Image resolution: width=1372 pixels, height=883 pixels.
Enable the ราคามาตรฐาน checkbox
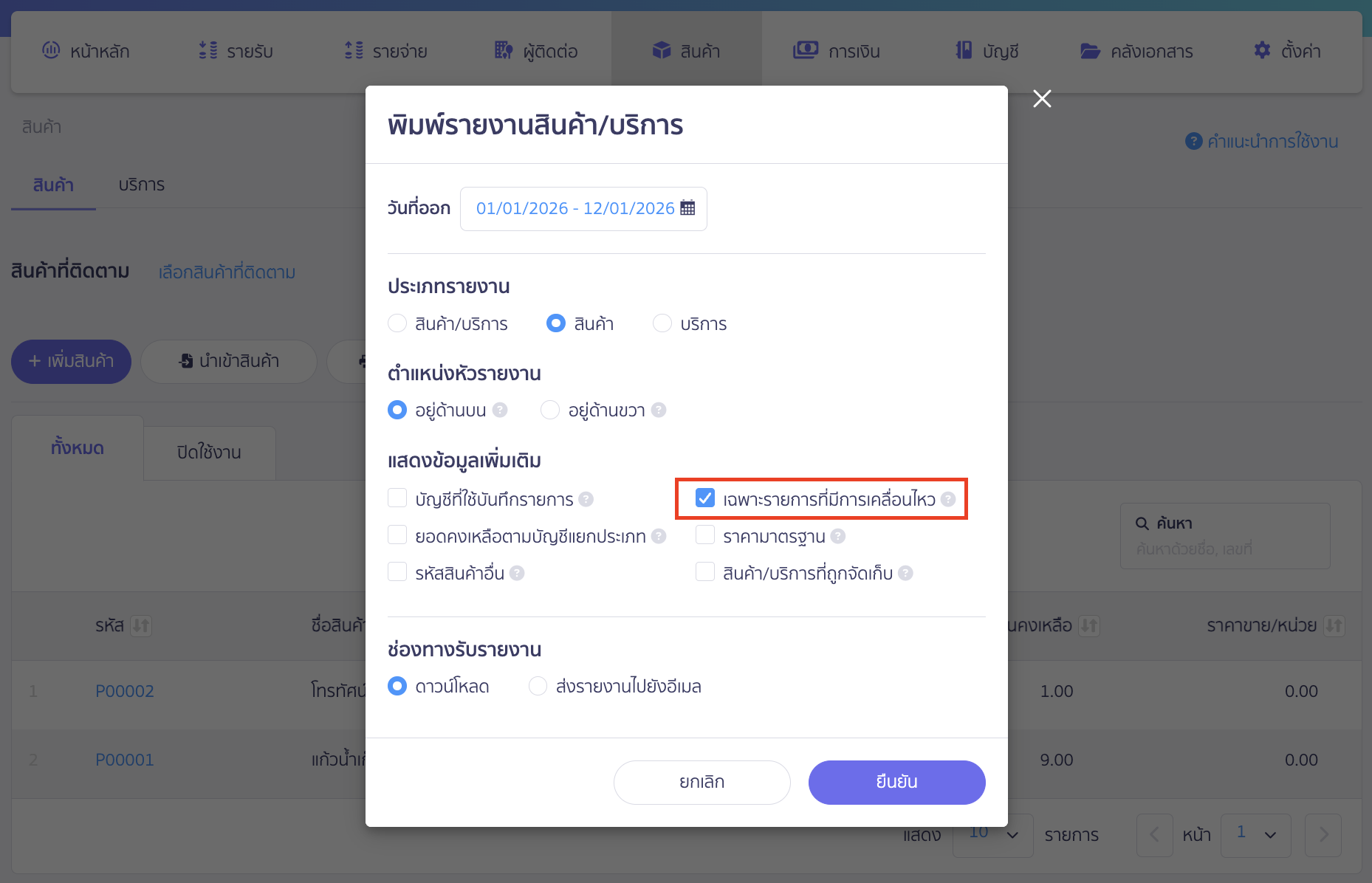coord(705,535)
